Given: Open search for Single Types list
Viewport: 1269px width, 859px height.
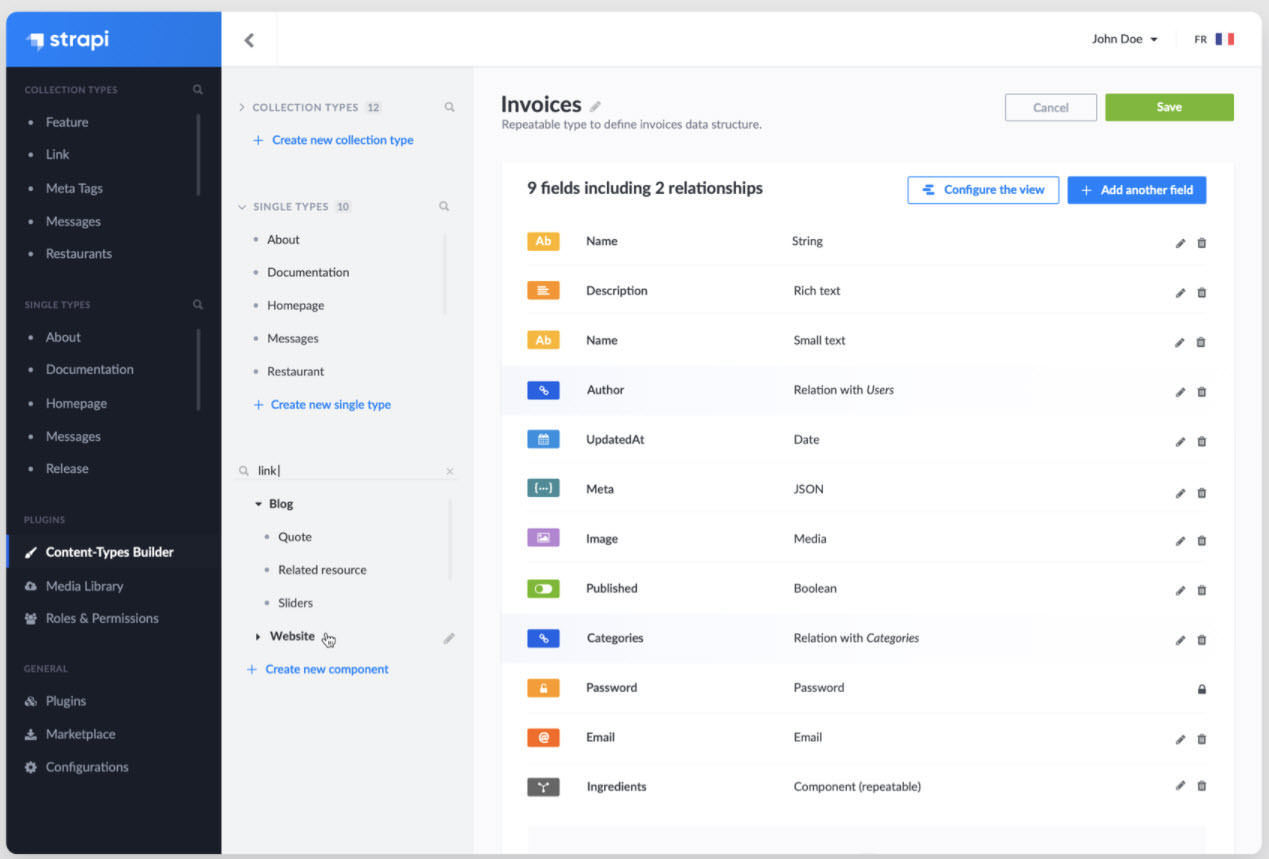Looking at the screenshot, I should (444, 207).
